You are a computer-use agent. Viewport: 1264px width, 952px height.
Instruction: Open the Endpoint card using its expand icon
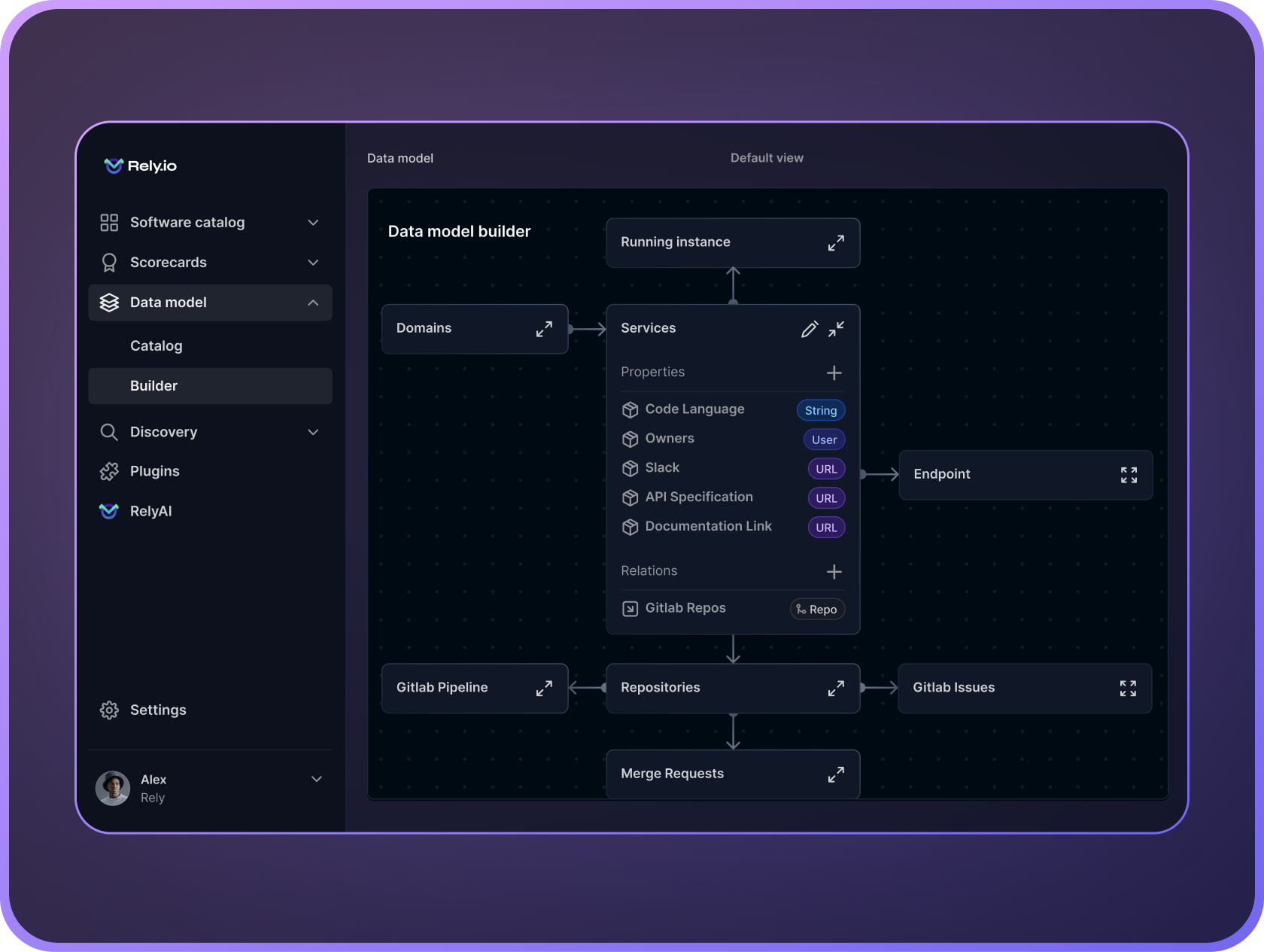pos(1129,475)
